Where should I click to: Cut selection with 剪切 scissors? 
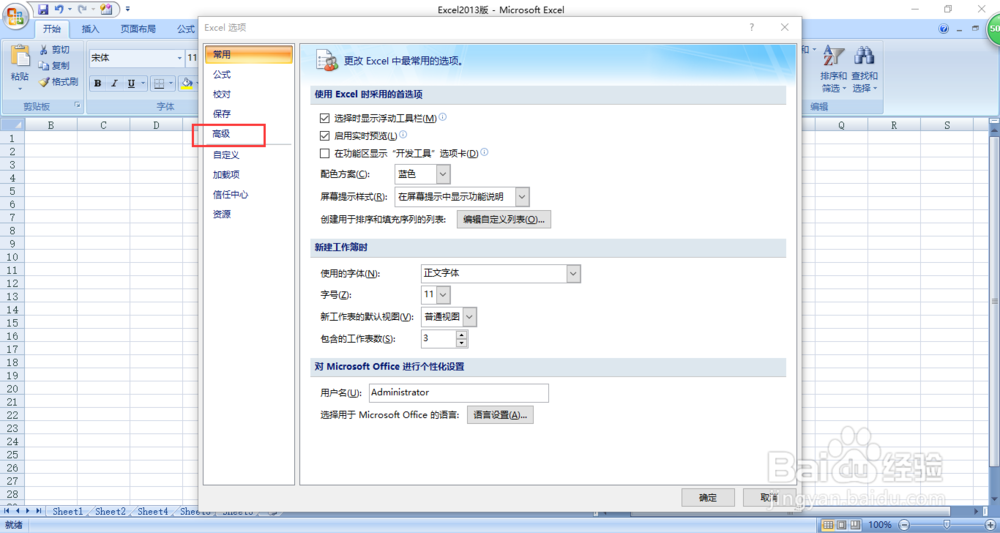(x=54, y=50)
